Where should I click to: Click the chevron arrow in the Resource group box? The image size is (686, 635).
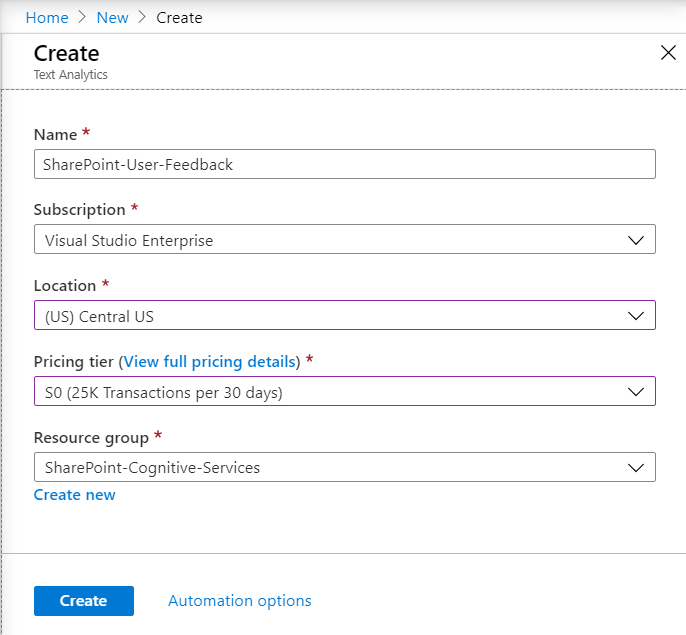pos(636,467)
